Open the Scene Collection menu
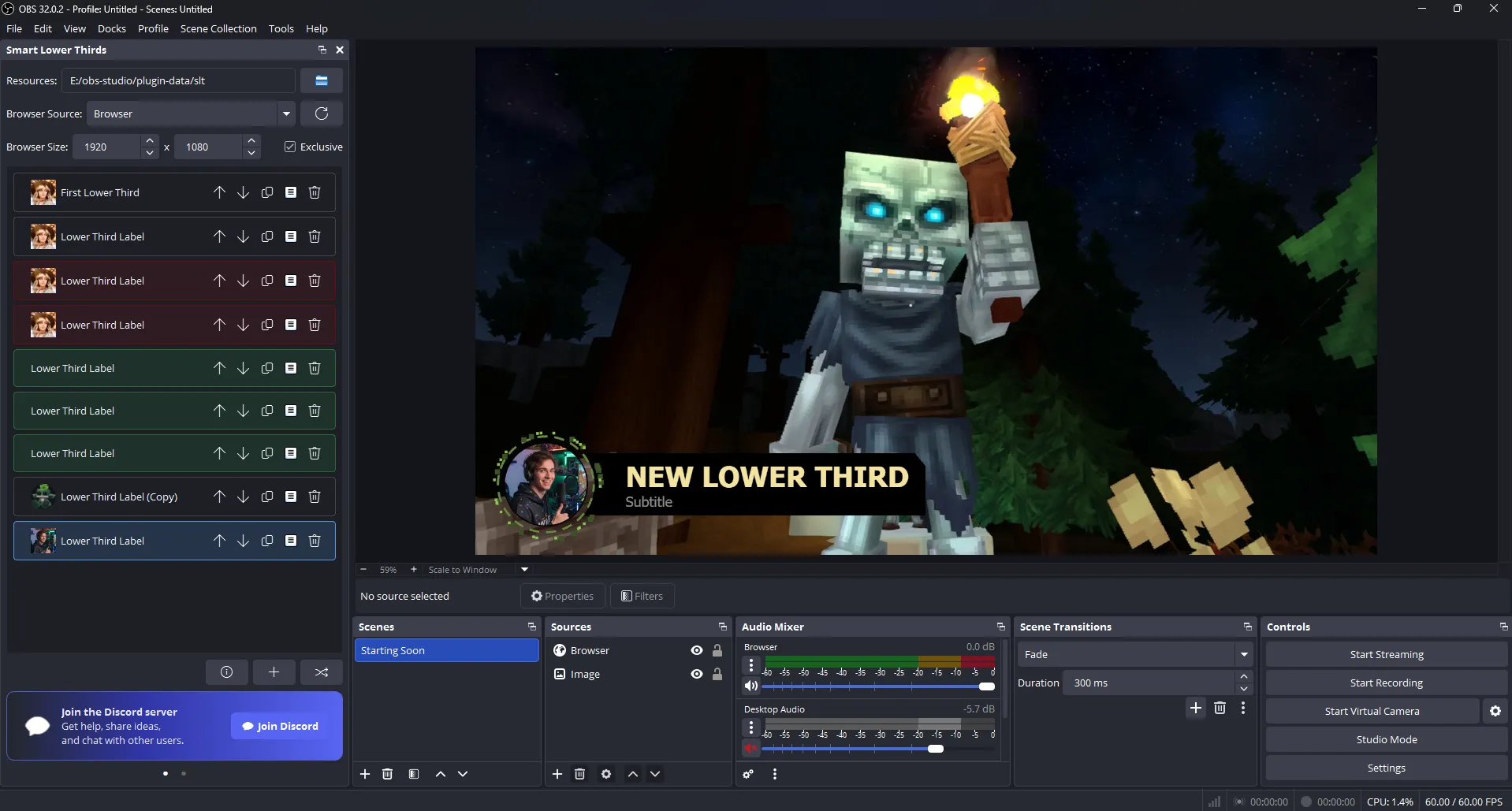This screenshot has height=811, width=1512. point(218,28)
